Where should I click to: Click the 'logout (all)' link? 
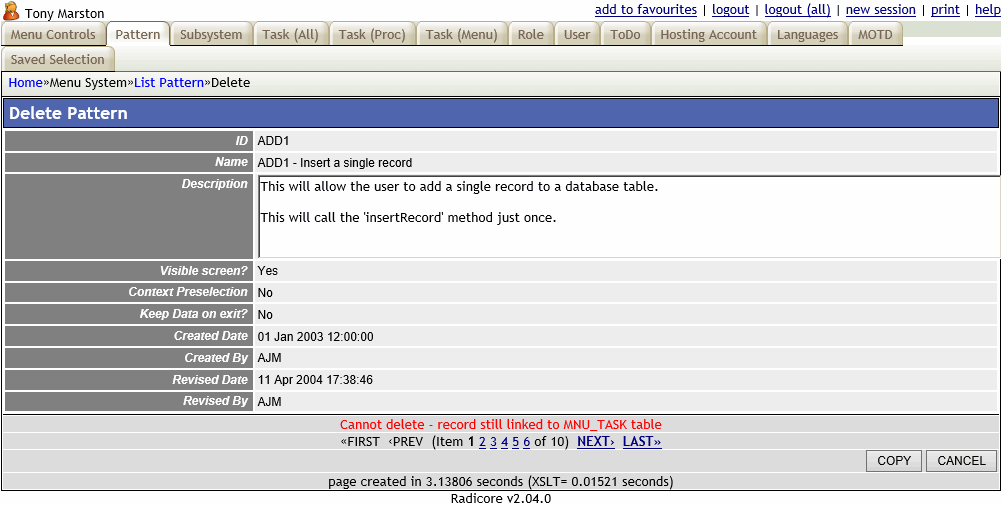tap(797, 10)
